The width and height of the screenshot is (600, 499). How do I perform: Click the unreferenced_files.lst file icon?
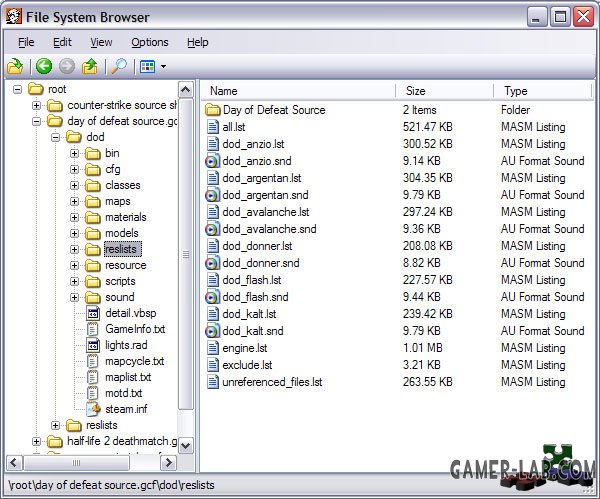coord(213,382)
